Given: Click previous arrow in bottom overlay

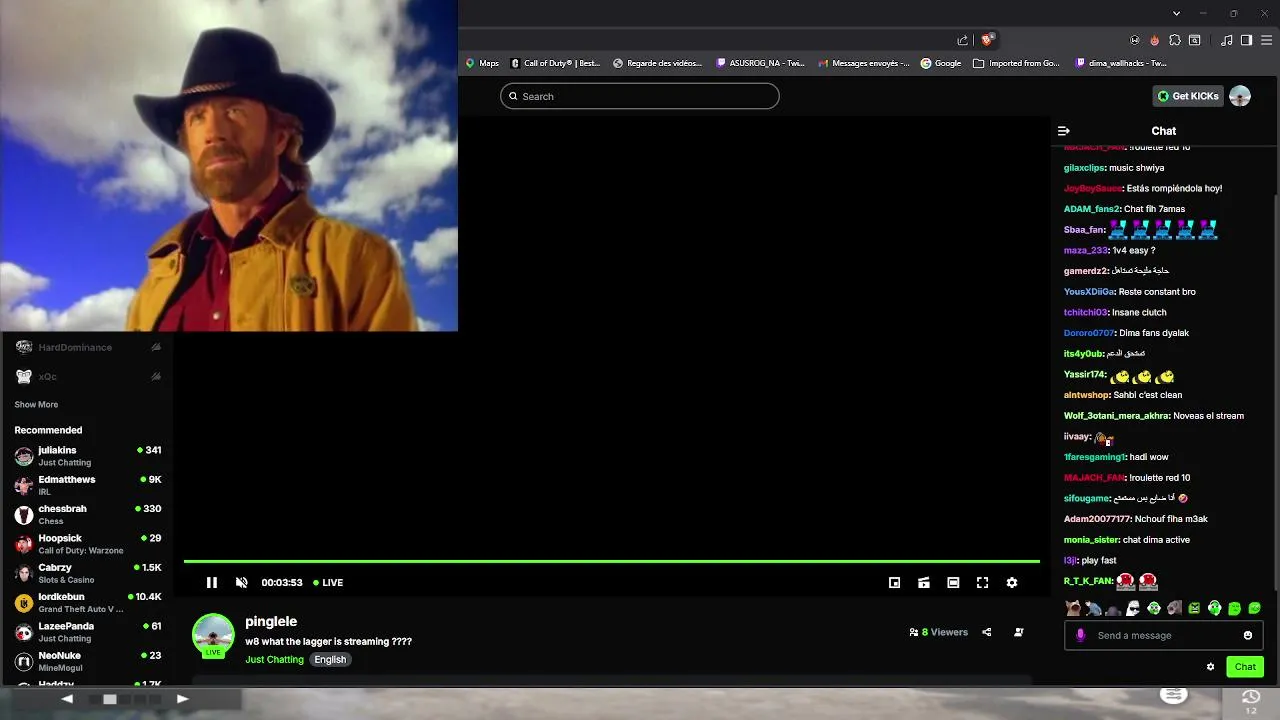Looking at the screenshot, I should (x=67, y=699).
